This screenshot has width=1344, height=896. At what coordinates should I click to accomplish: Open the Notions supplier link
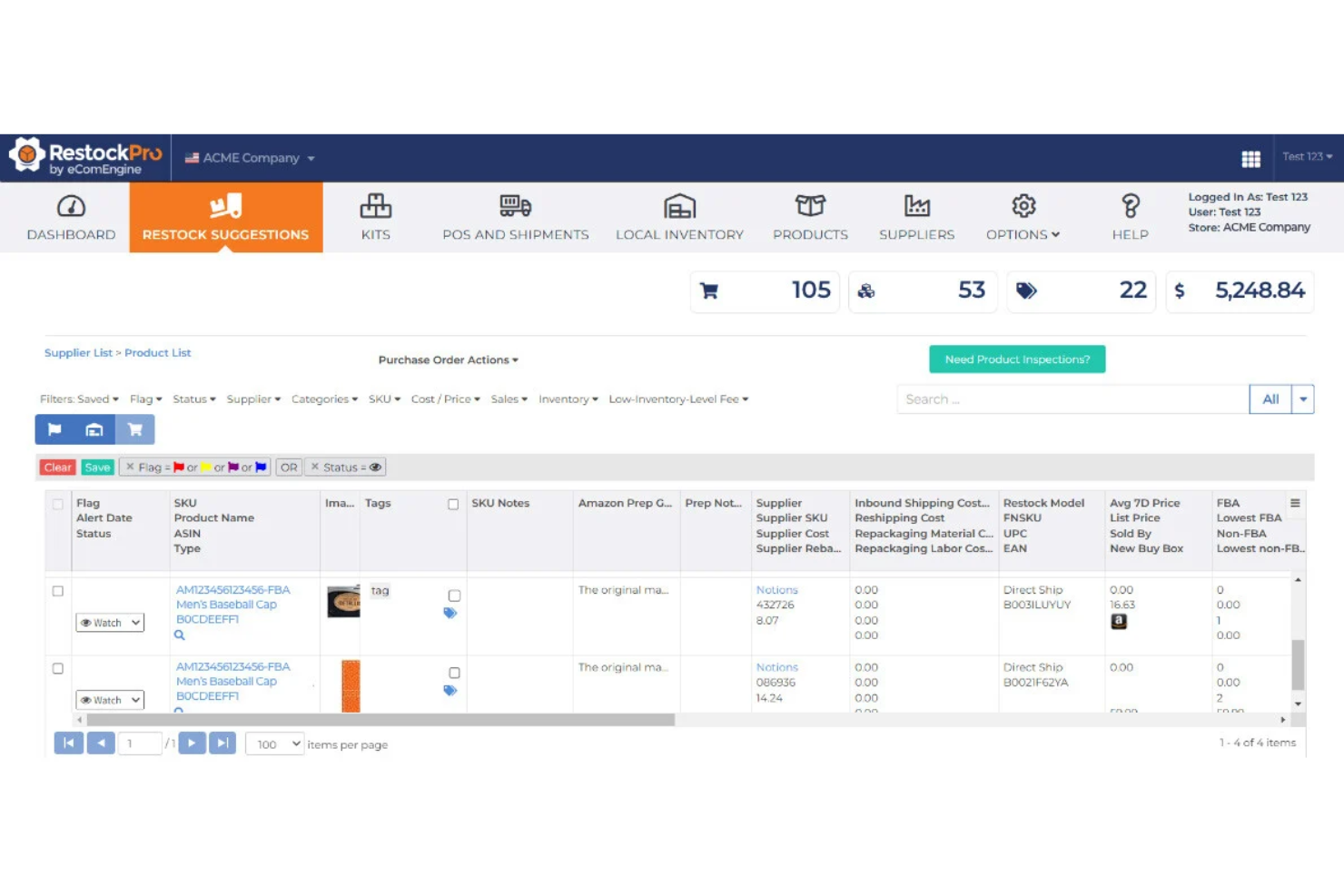(776, 589)
